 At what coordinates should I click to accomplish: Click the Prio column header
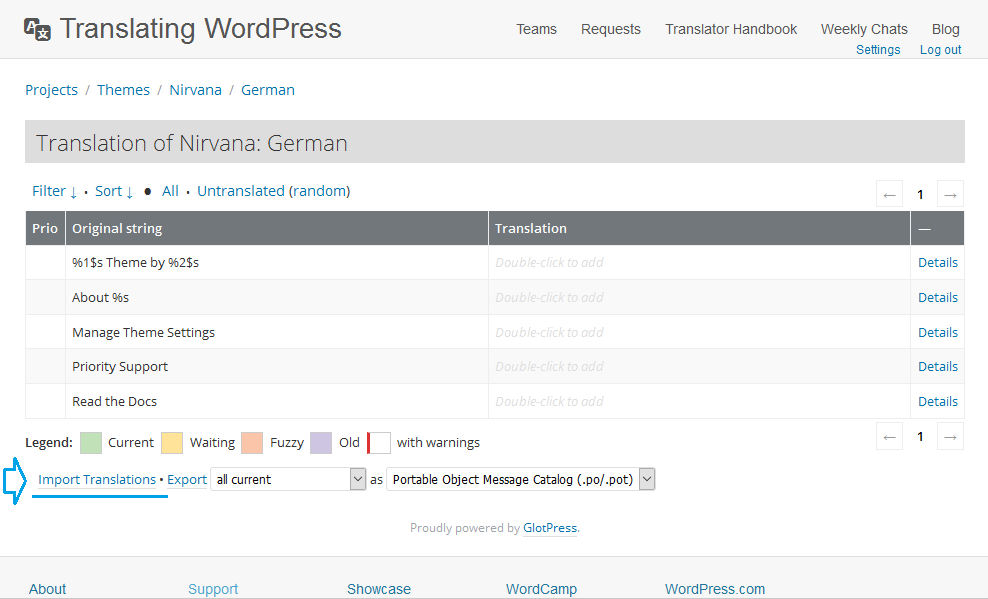45,228
